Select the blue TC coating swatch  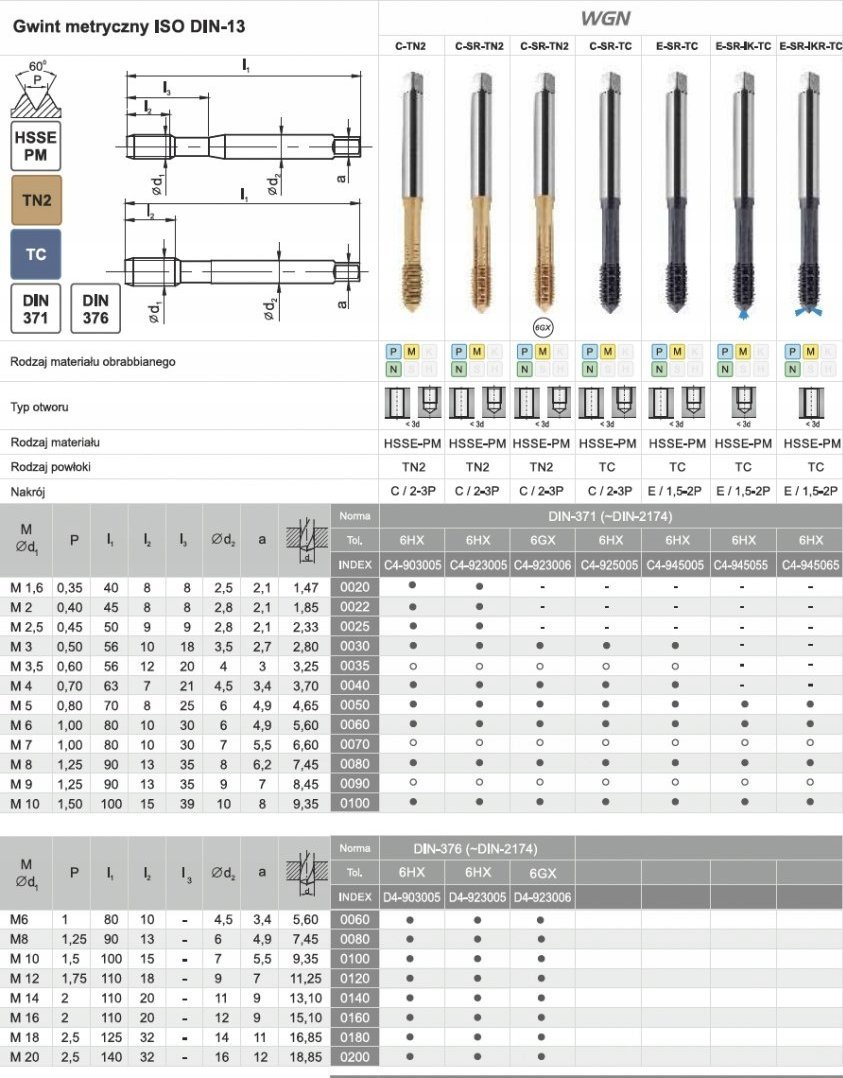(x=36, y=254)
